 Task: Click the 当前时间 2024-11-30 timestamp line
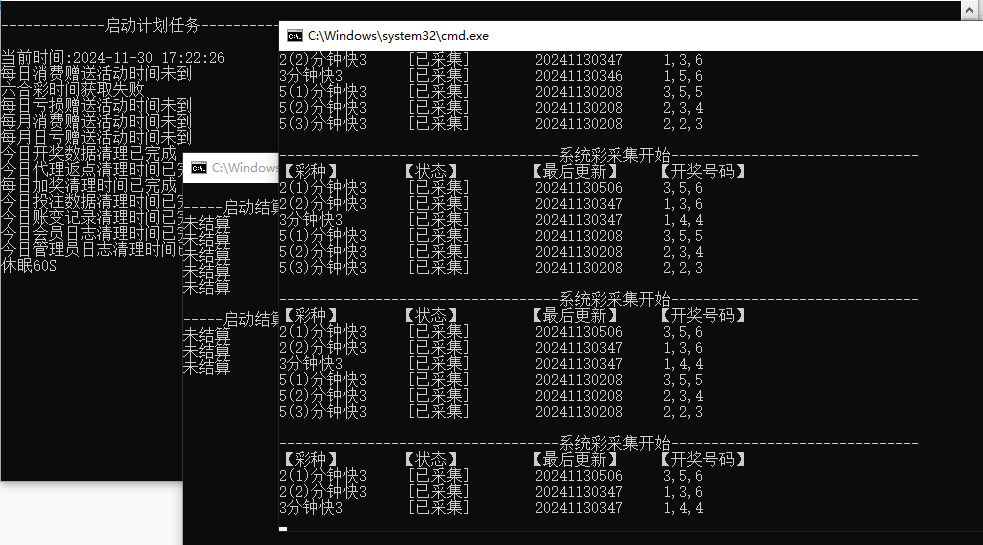112,59
